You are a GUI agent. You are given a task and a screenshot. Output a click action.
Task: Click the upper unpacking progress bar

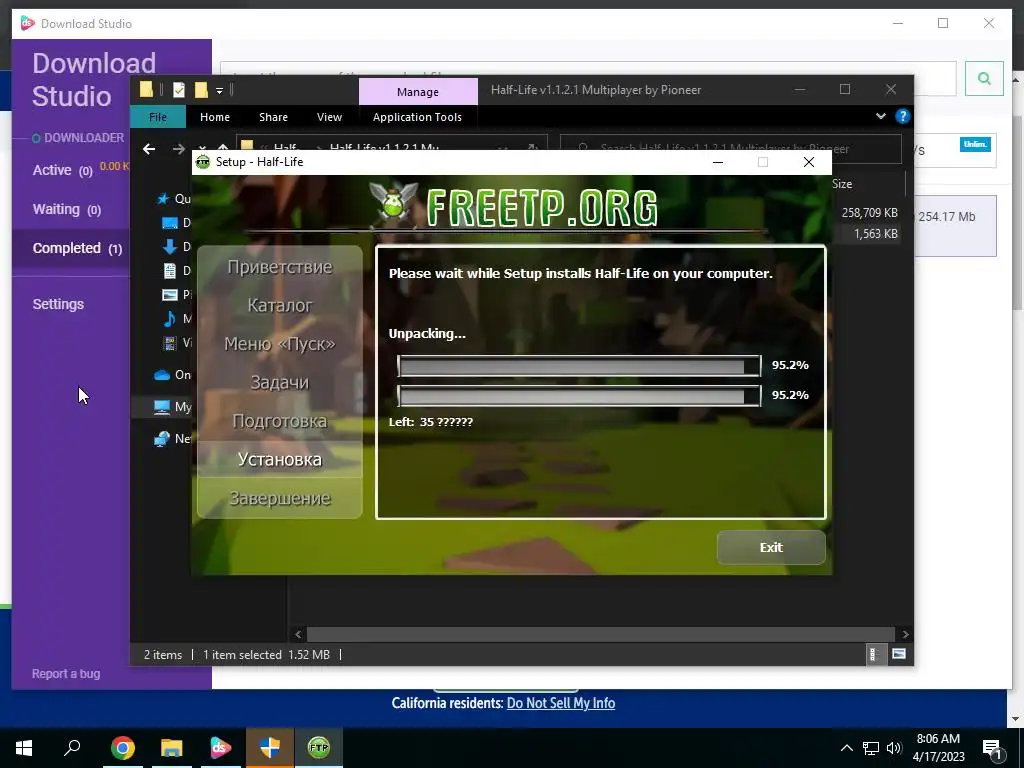pos(579,366)
